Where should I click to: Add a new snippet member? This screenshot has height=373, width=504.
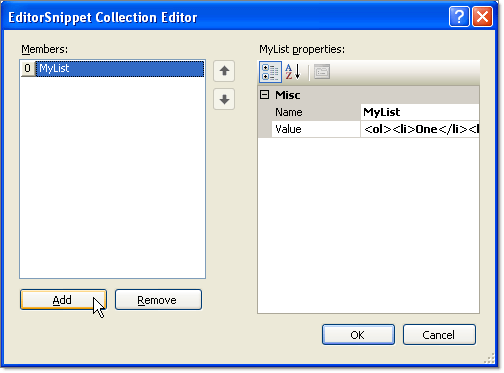(x=63, y=300)
